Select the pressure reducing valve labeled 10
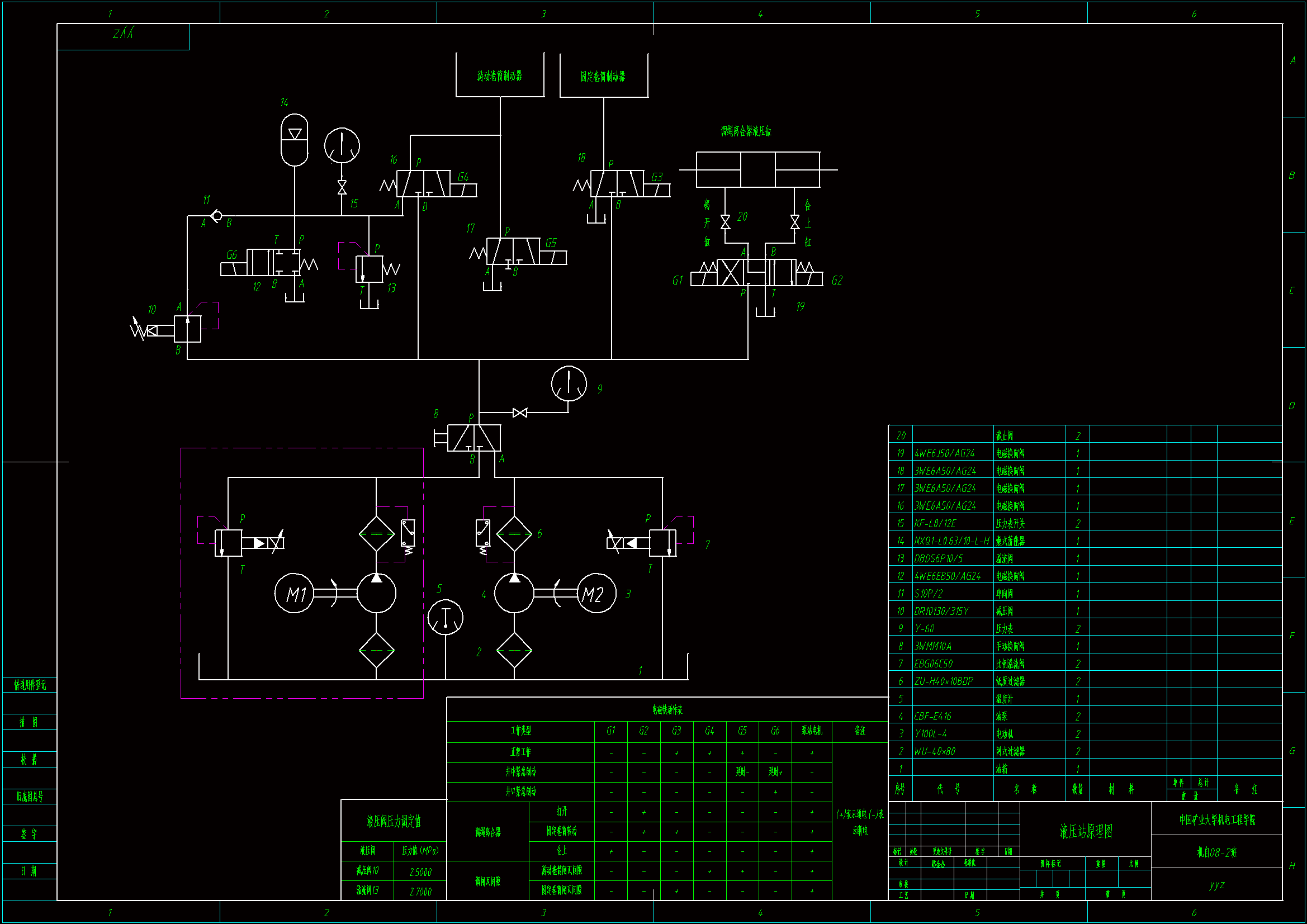The width and height of the screenshot is (1307, 924). [x=187, y=329]
